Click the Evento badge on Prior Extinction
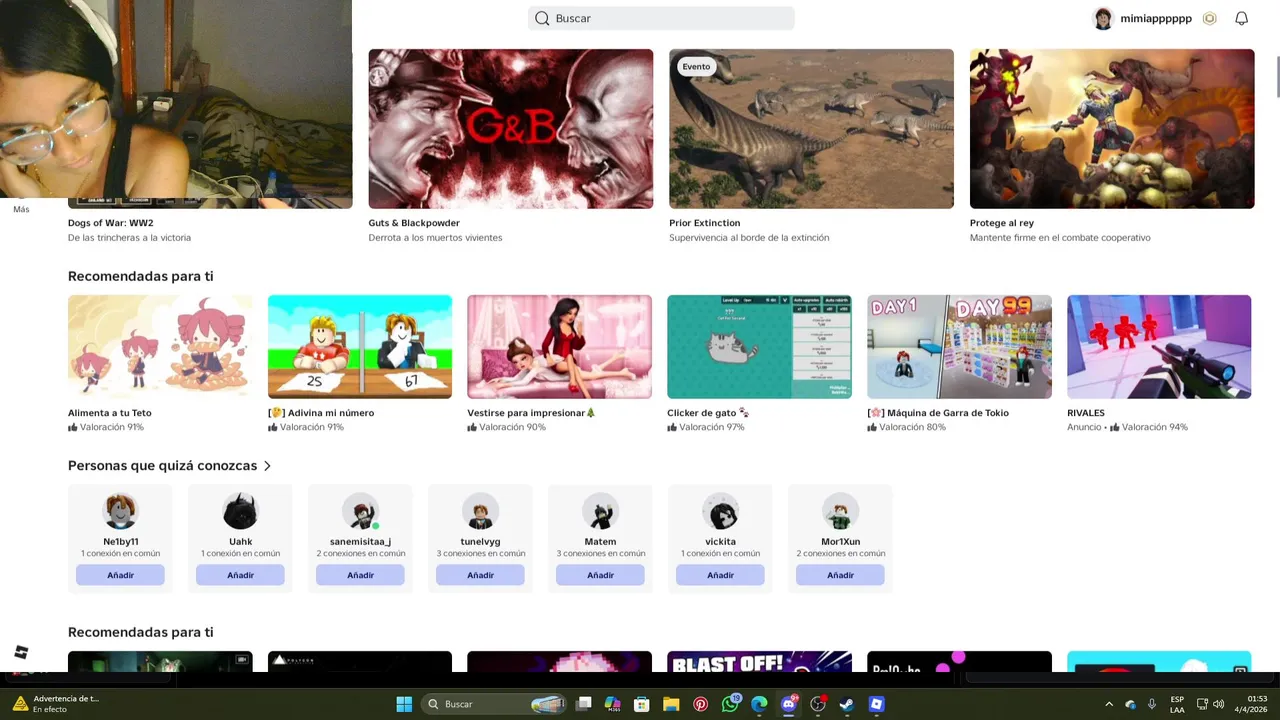The height and width of the screenshot is (720, 1280). pos(696,67)
